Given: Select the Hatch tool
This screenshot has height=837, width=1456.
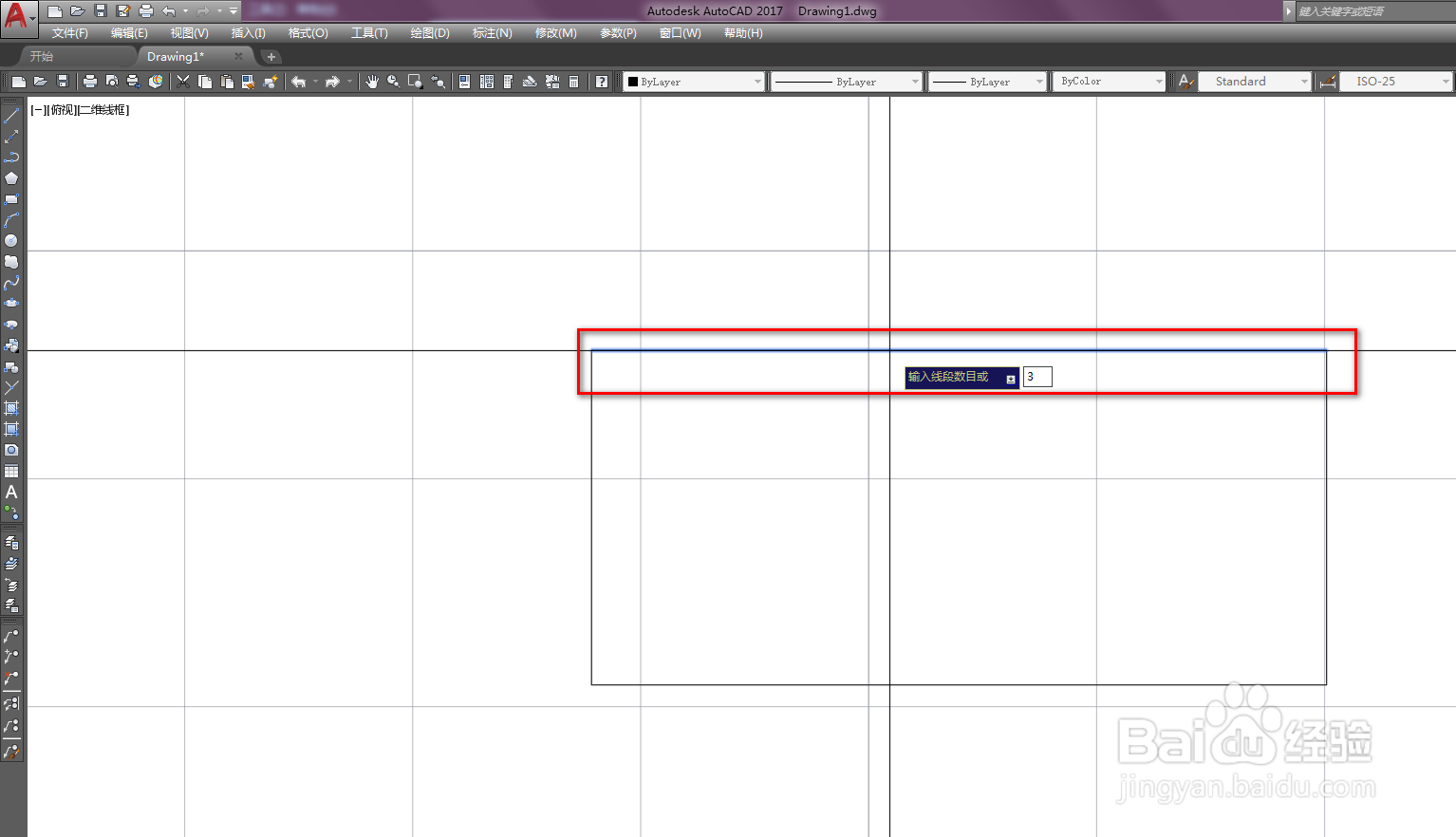Looking at the screenshot, I should (11, 408).
